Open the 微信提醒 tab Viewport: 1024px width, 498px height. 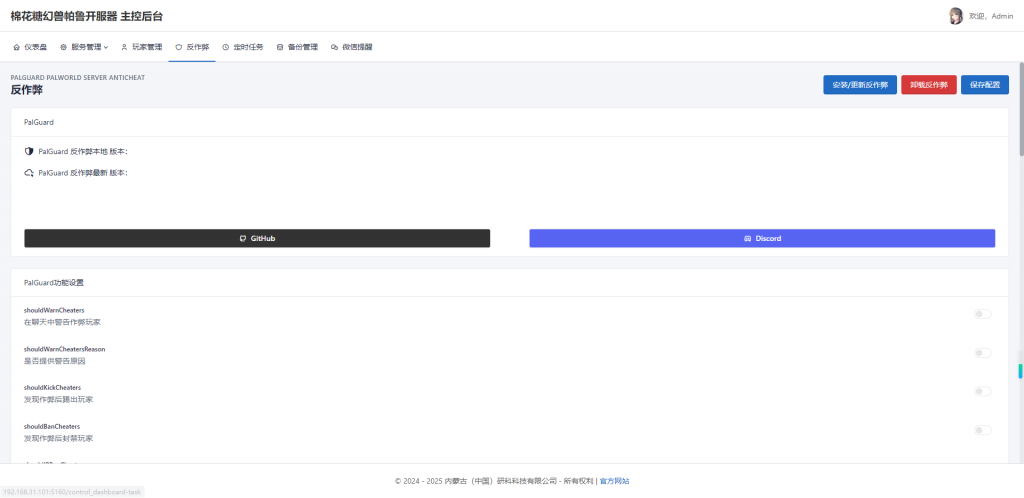[351, 47]
